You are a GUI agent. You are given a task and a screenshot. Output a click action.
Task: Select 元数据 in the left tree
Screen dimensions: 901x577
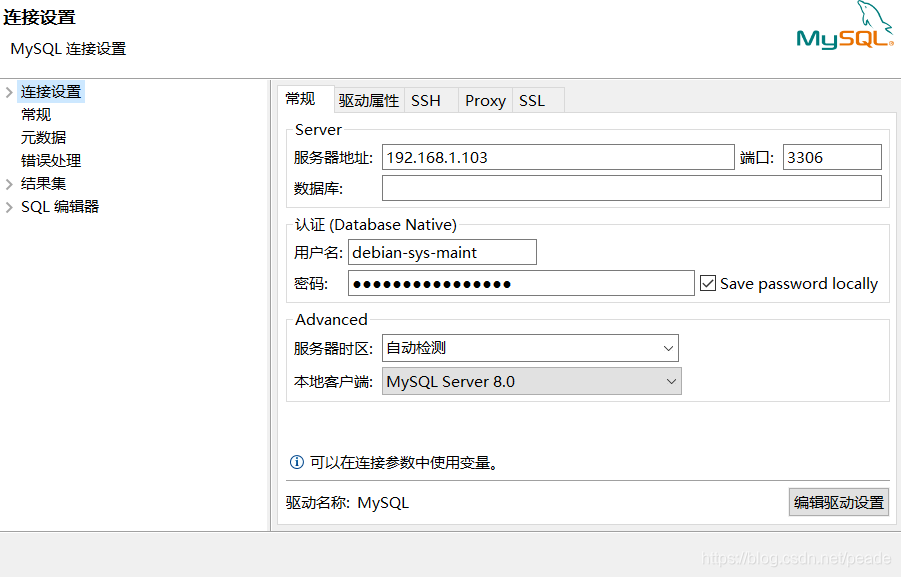[x=44, y=138]
